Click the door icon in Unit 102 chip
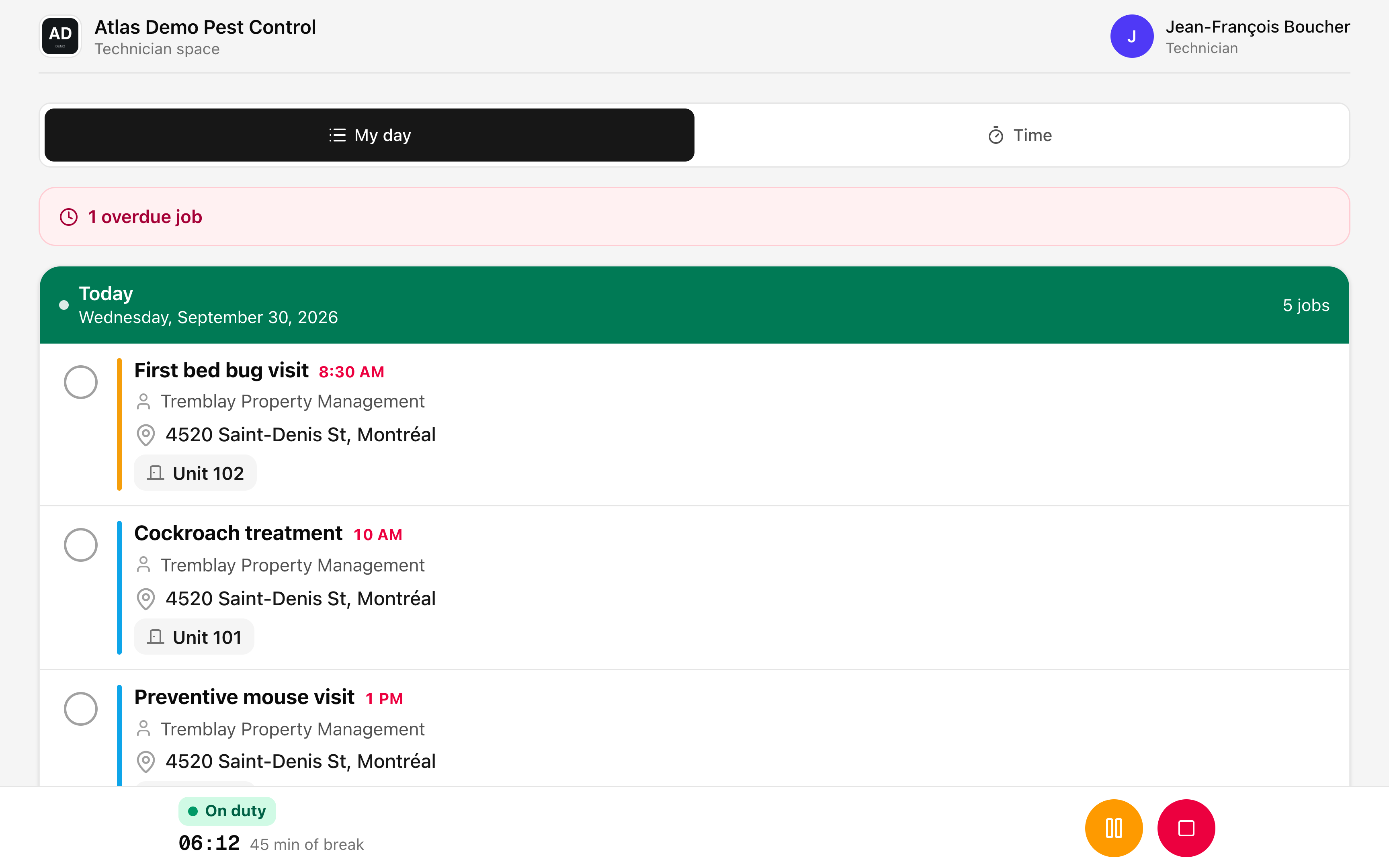 point(156,473)
